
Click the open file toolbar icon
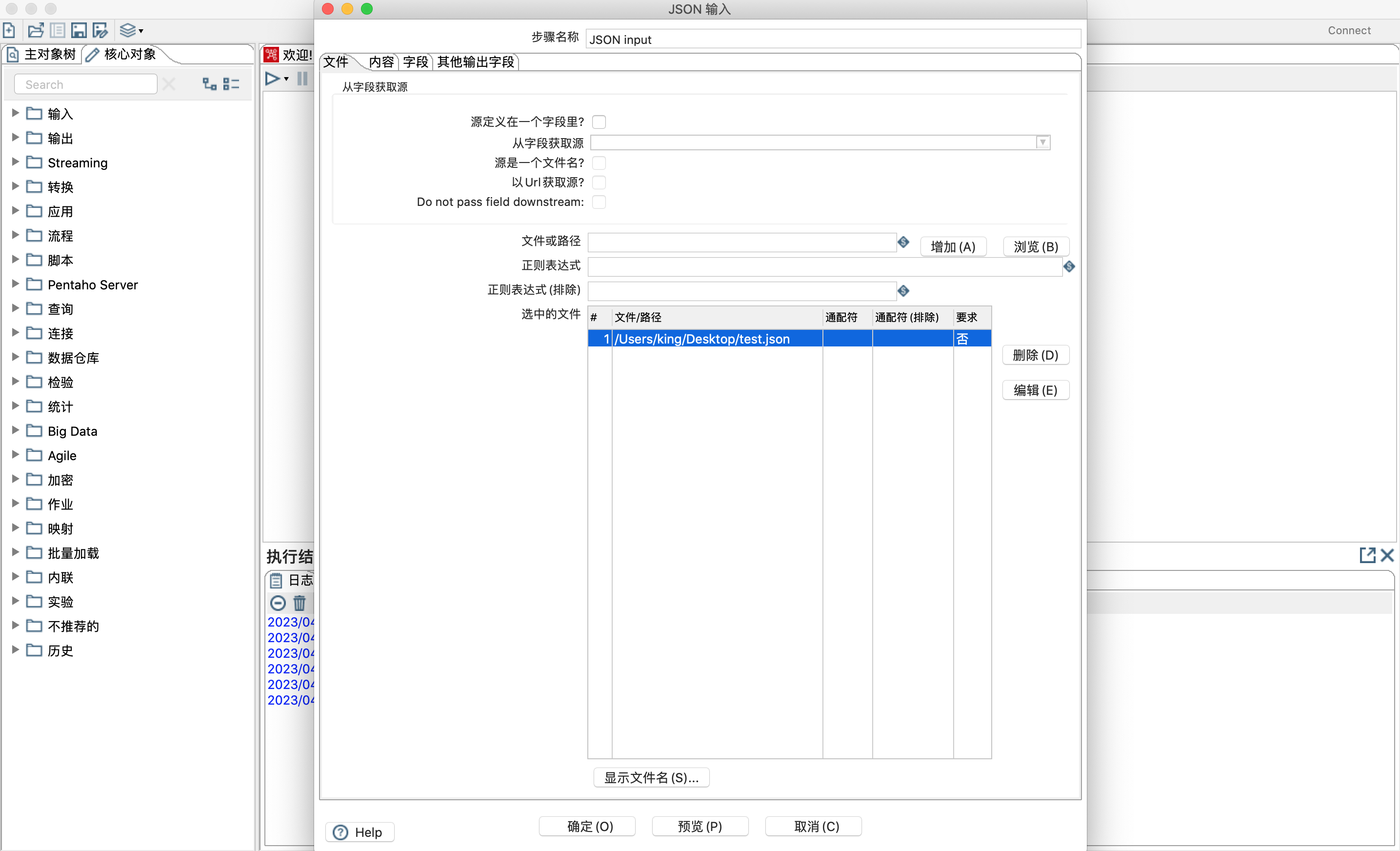tap(35, 30)
